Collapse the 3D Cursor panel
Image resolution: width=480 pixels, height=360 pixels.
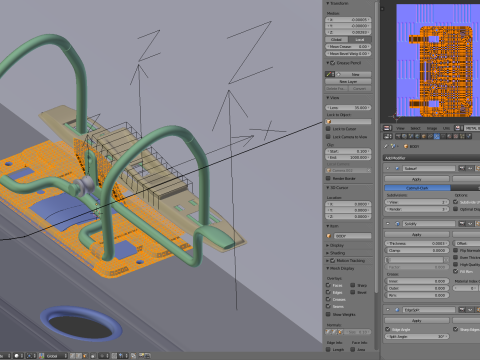tap(328, 188)
